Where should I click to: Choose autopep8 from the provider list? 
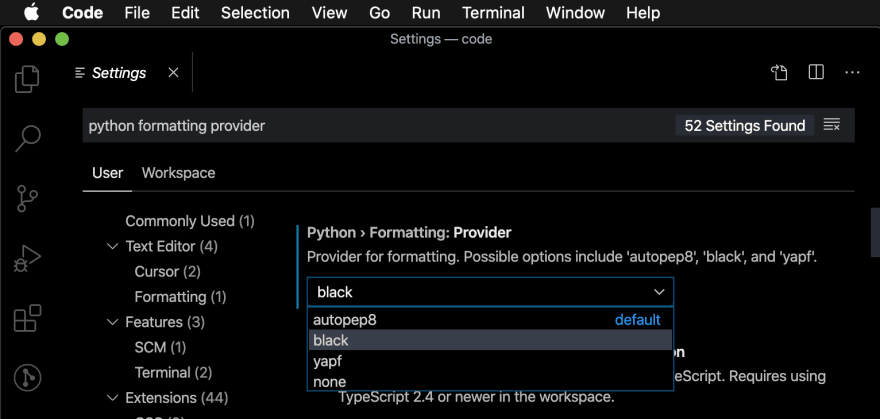490,320
